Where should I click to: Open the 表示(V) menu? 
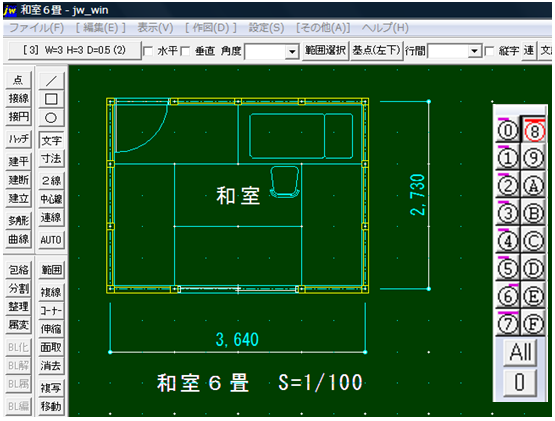155,28
